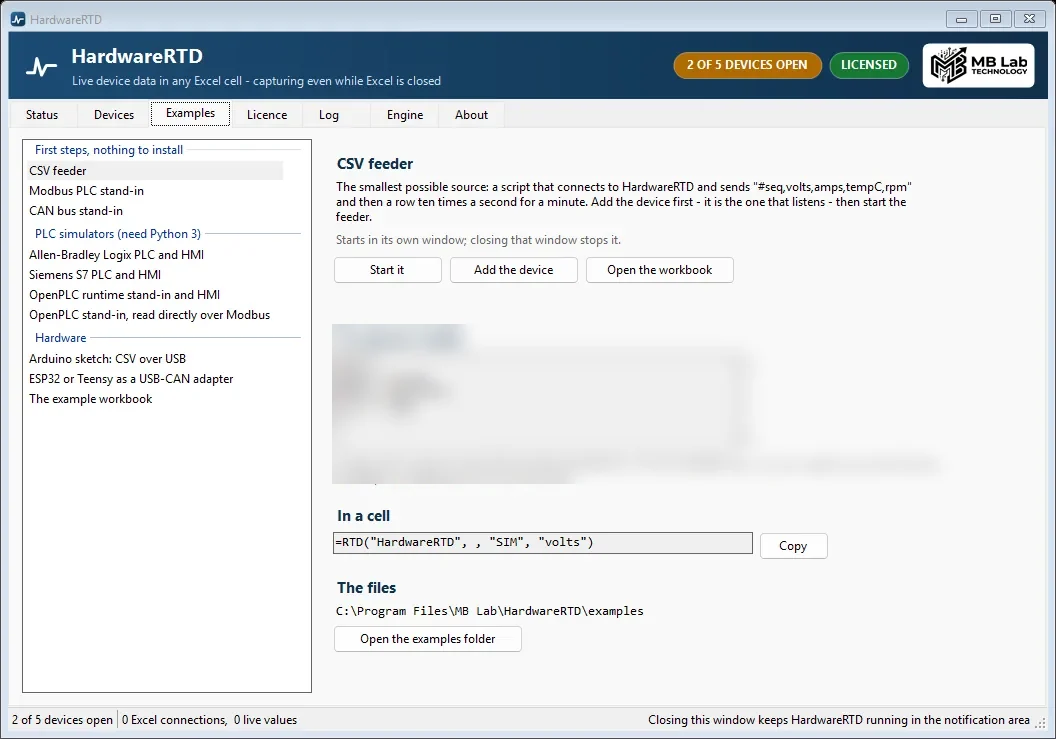This screenshot has width=1056, height=739.
Task: Select the CSV feeder example
Action: pos(156,170)
